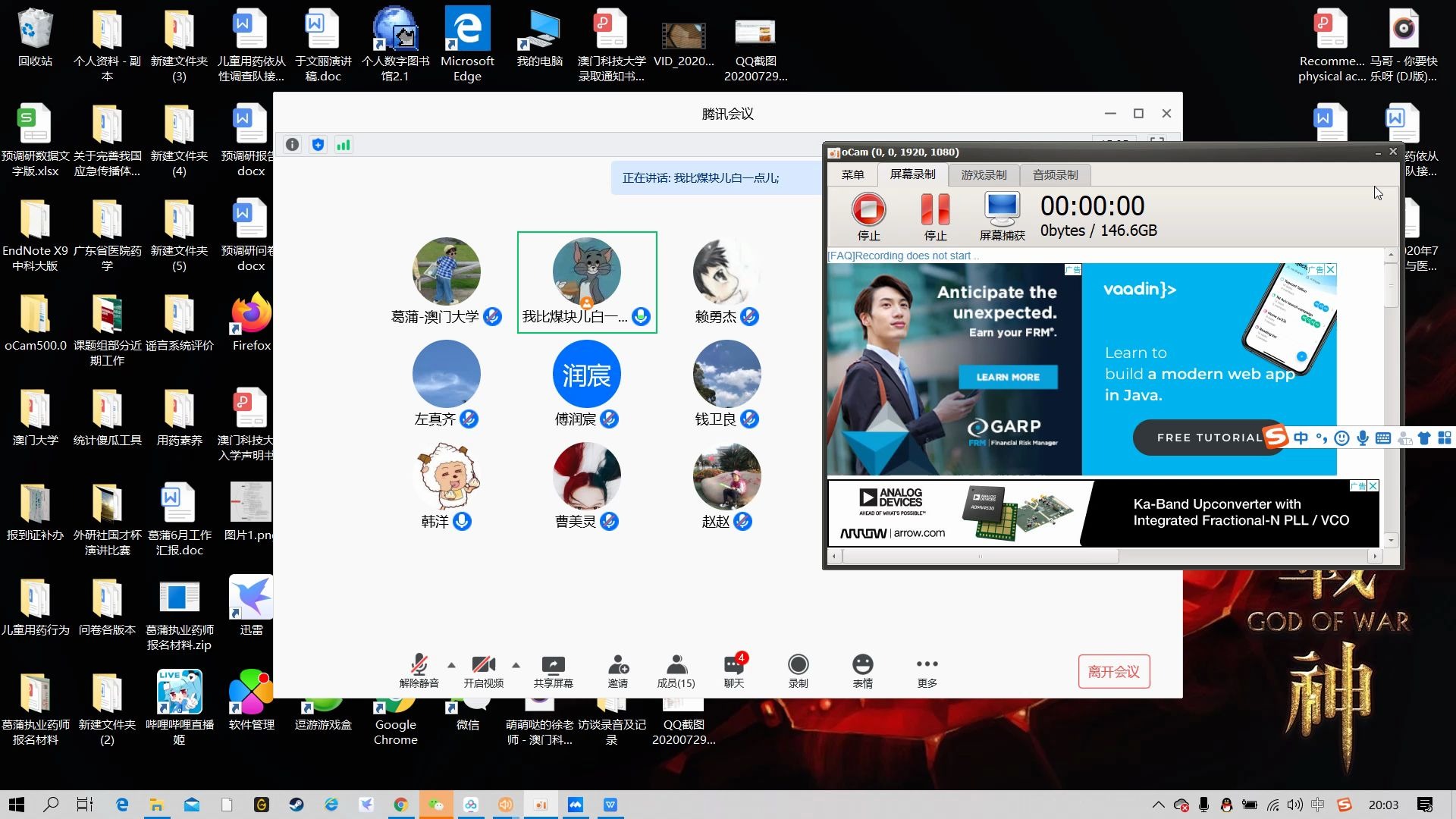Open Microsoft Edge desktop shortcut
This screenshot has width=1456, height=819.
pos(467,44)
